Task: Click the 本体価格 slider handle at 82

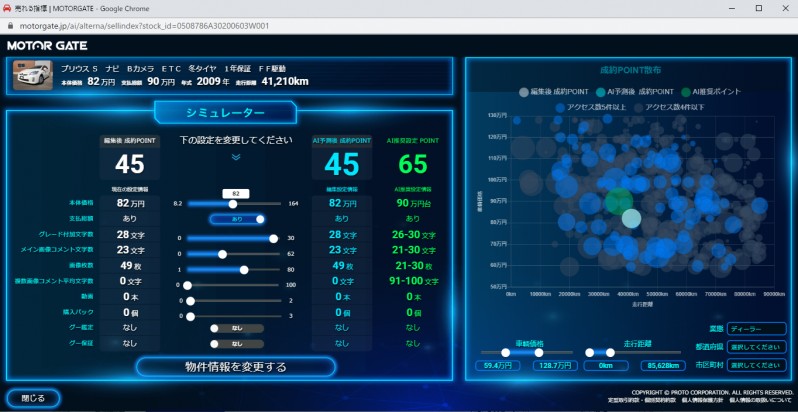Action: [233, 204]
